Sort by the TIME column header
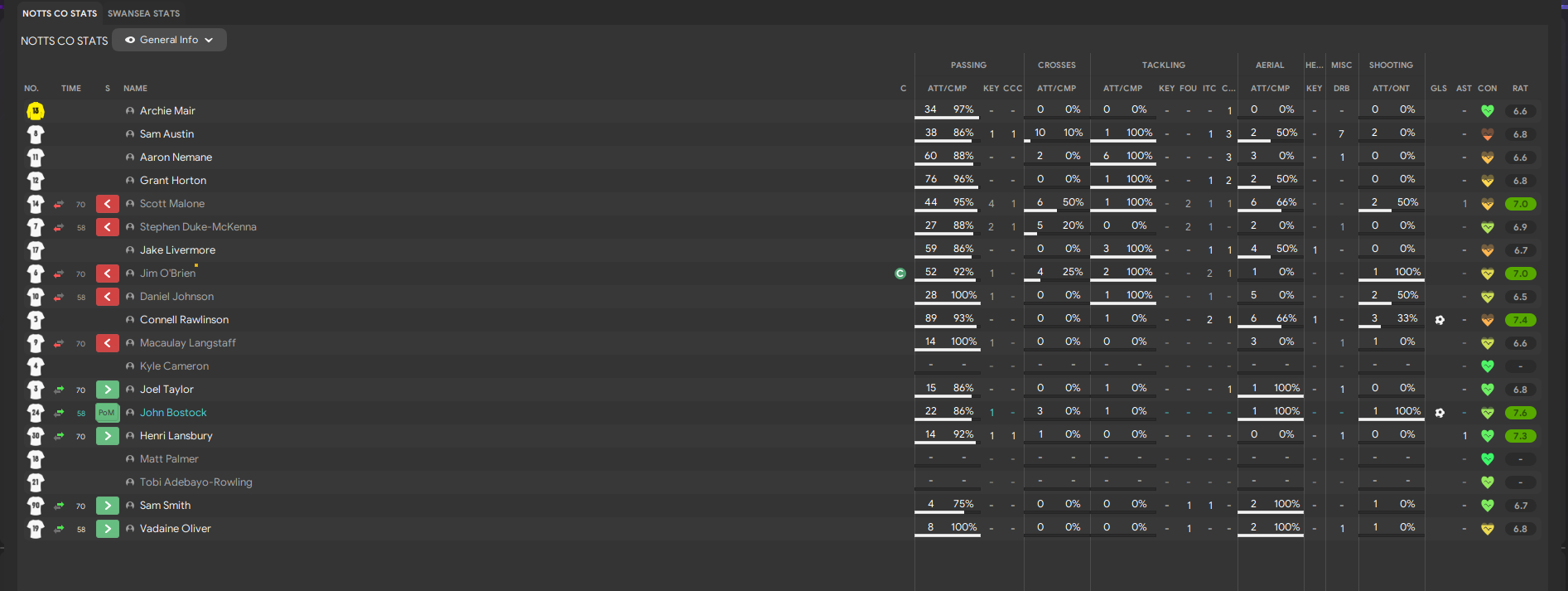Viewport: 1568px width, 591px height. (71, 88)
